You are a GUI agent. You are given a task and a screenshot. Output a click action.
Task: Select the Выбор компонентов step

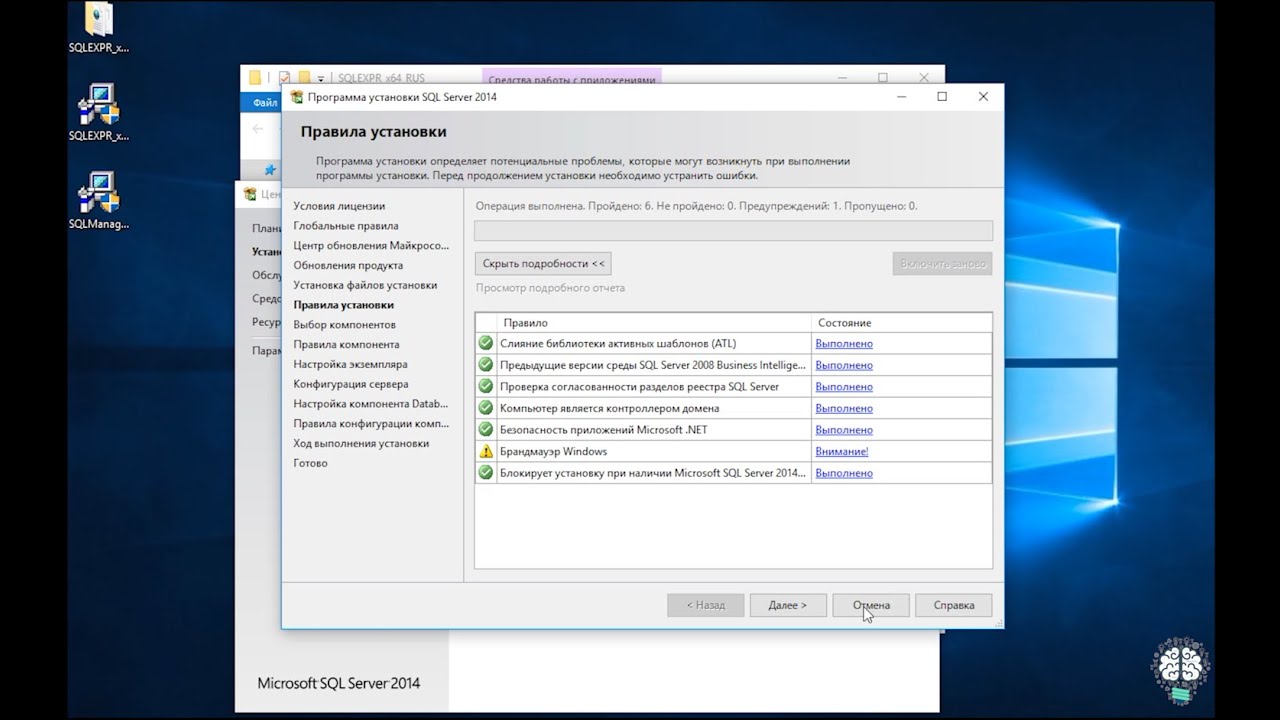344,325
